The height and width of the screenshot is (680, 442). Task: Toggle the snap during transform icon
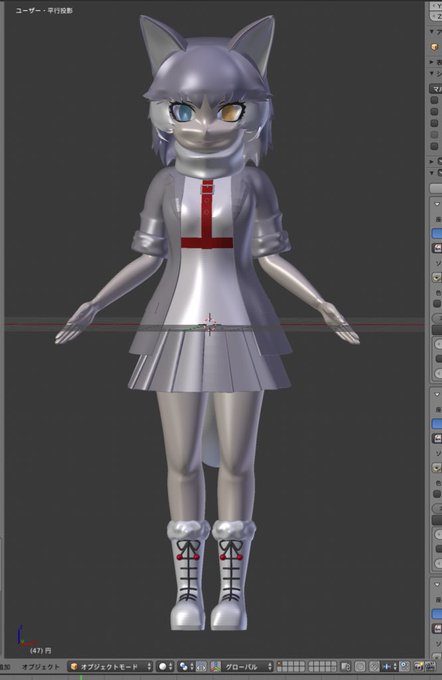(x=373, y=667)
